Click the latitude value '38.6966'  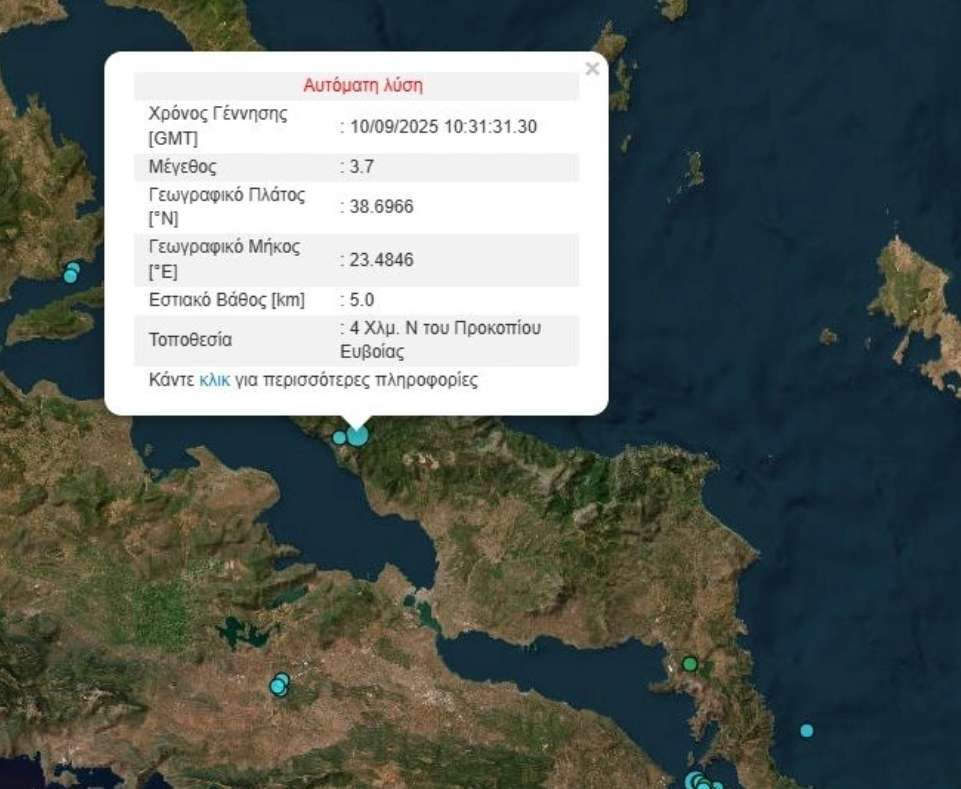pyautogui.click(x=381, y=207)
